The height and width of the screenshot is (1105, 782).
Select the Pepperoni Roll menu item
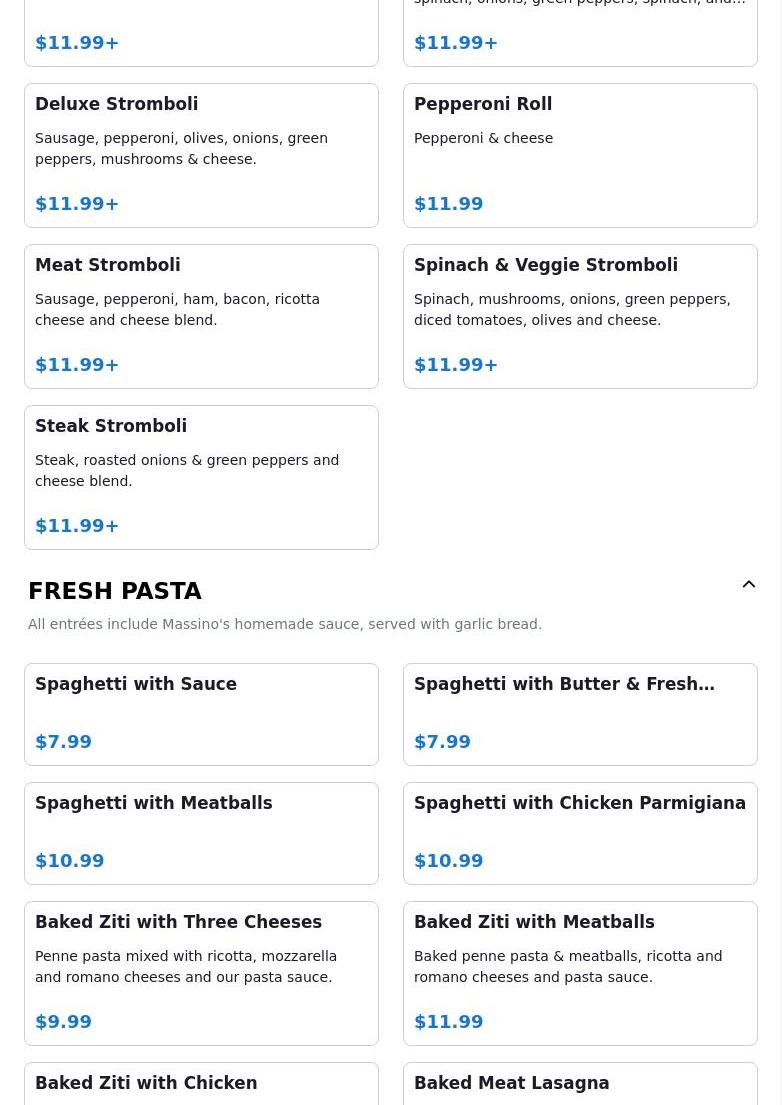pos(581,156)
